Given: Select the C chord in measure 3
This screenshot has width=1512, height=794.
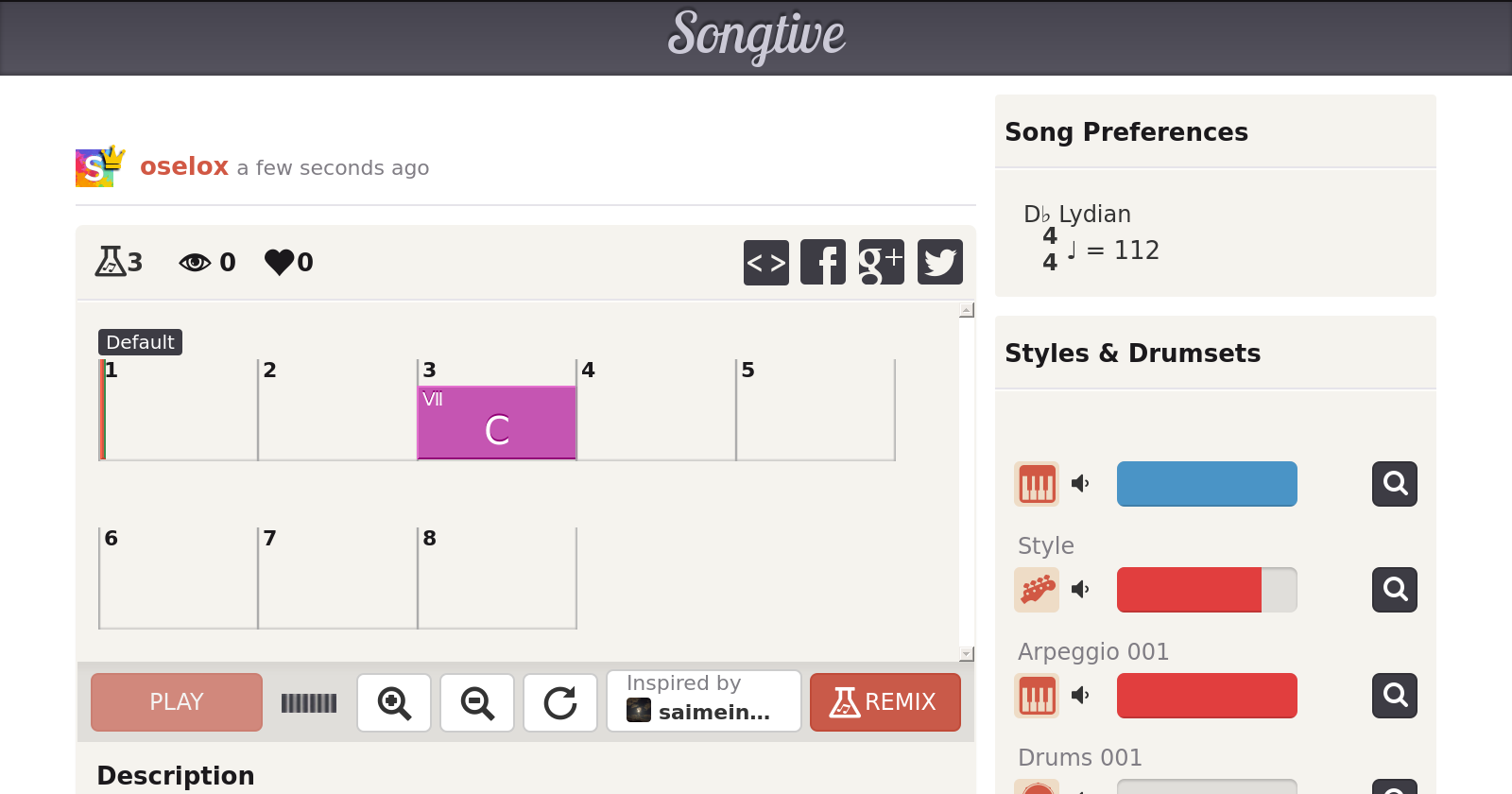Looking at the screenshot, I should coord(497,423).
